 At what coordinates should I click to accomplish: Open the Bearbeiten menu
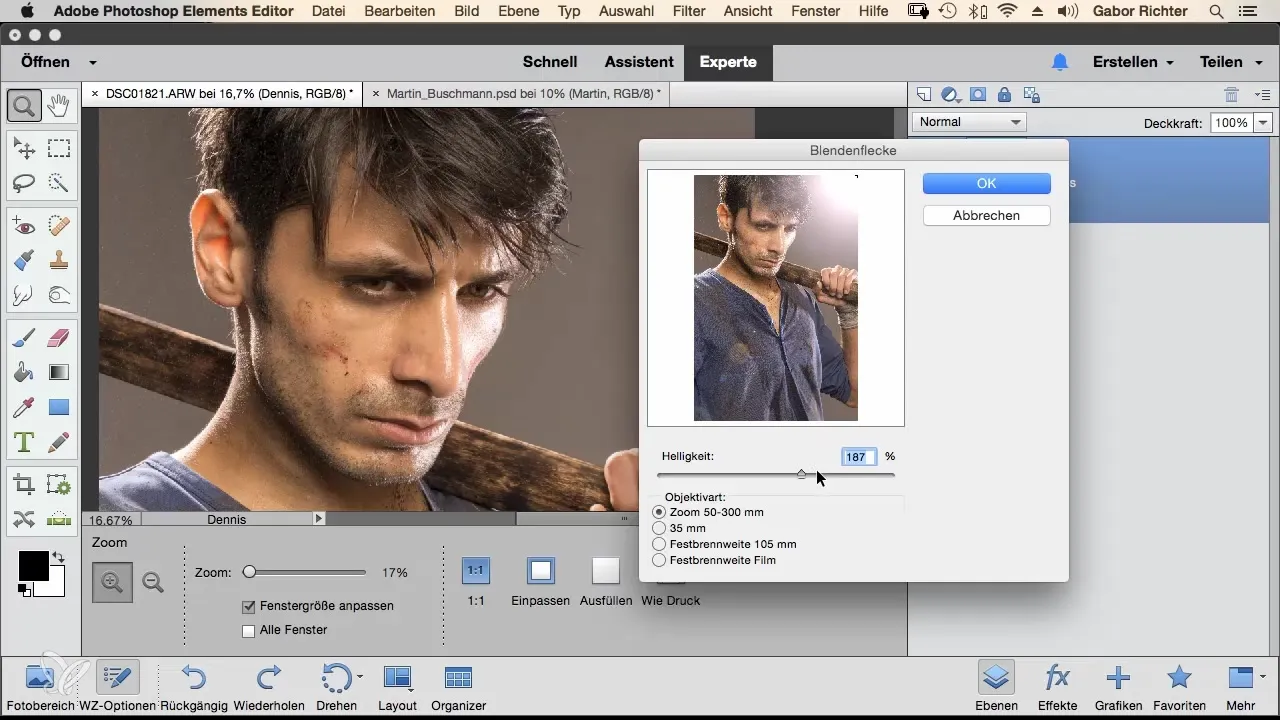click(x=401, y=11)
